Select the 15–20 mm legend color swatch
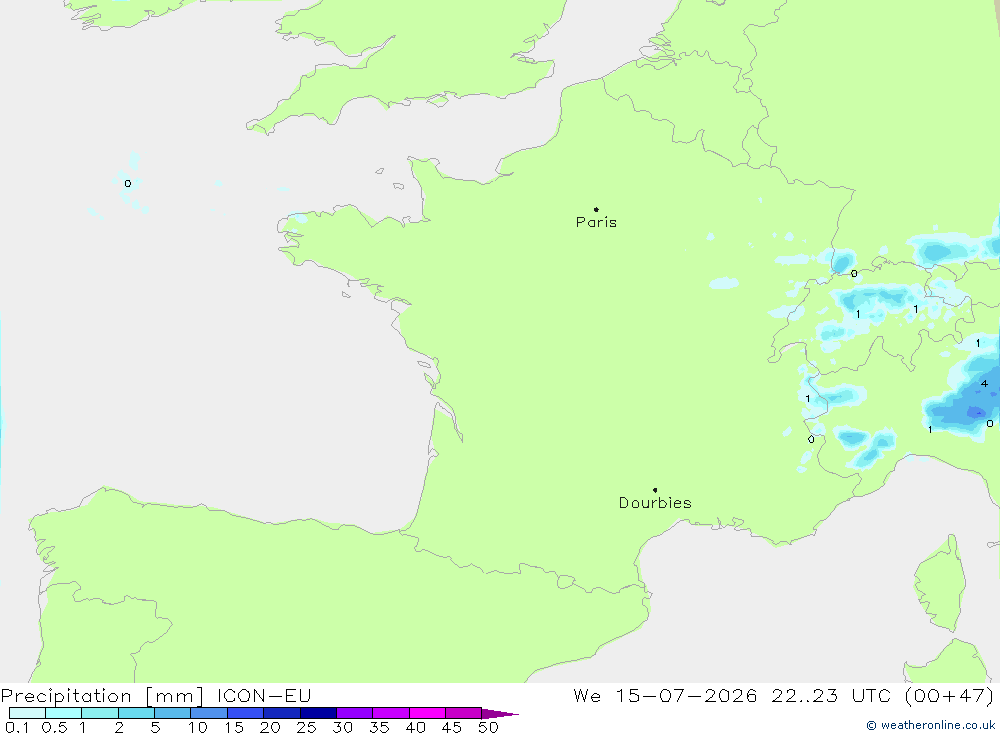 tap(246, 713)
